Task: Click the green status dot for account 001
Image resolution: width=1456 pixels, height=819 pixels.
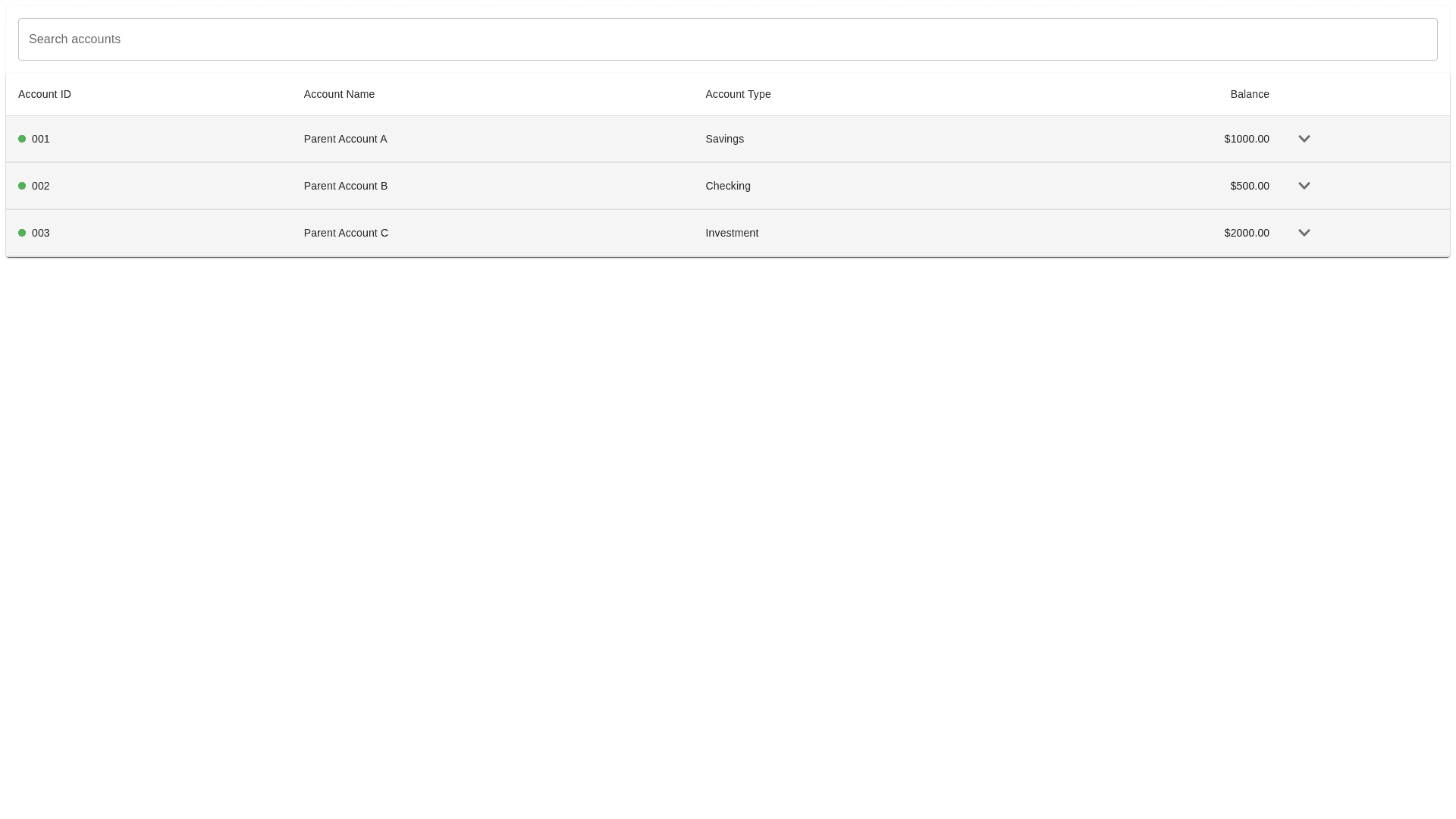Action: [22, 139]
